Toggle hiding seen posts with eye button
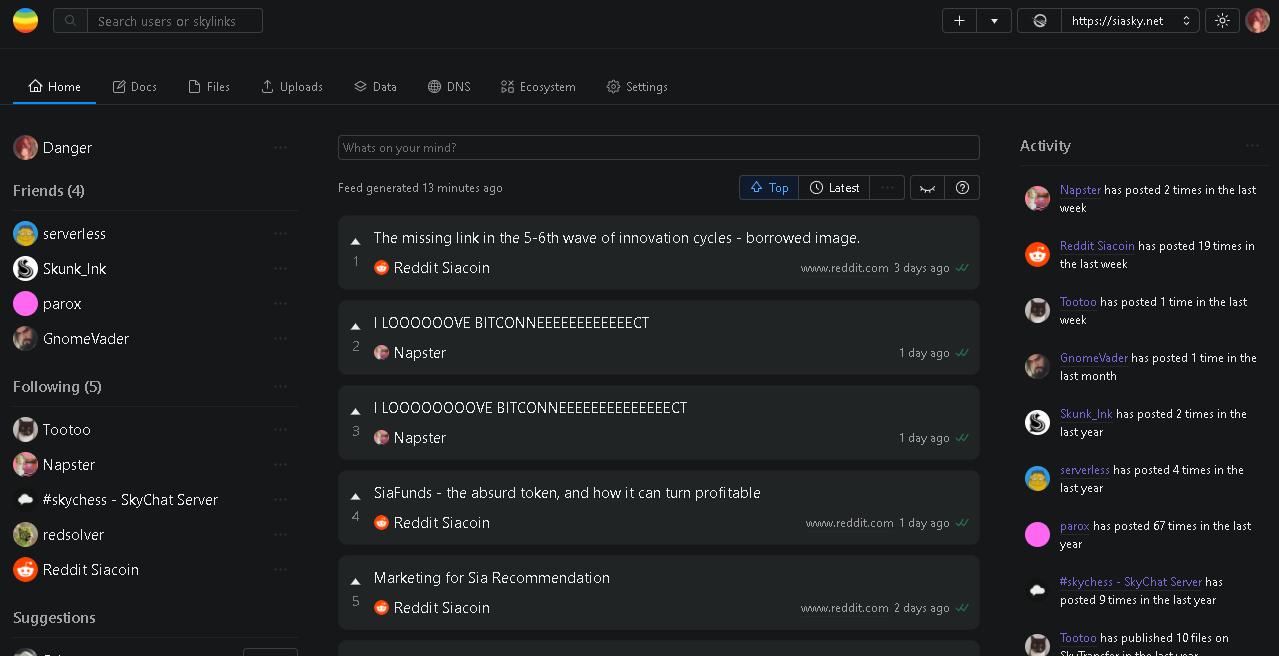The width and height of the screenshot is (1279, 656). (927, 188)
